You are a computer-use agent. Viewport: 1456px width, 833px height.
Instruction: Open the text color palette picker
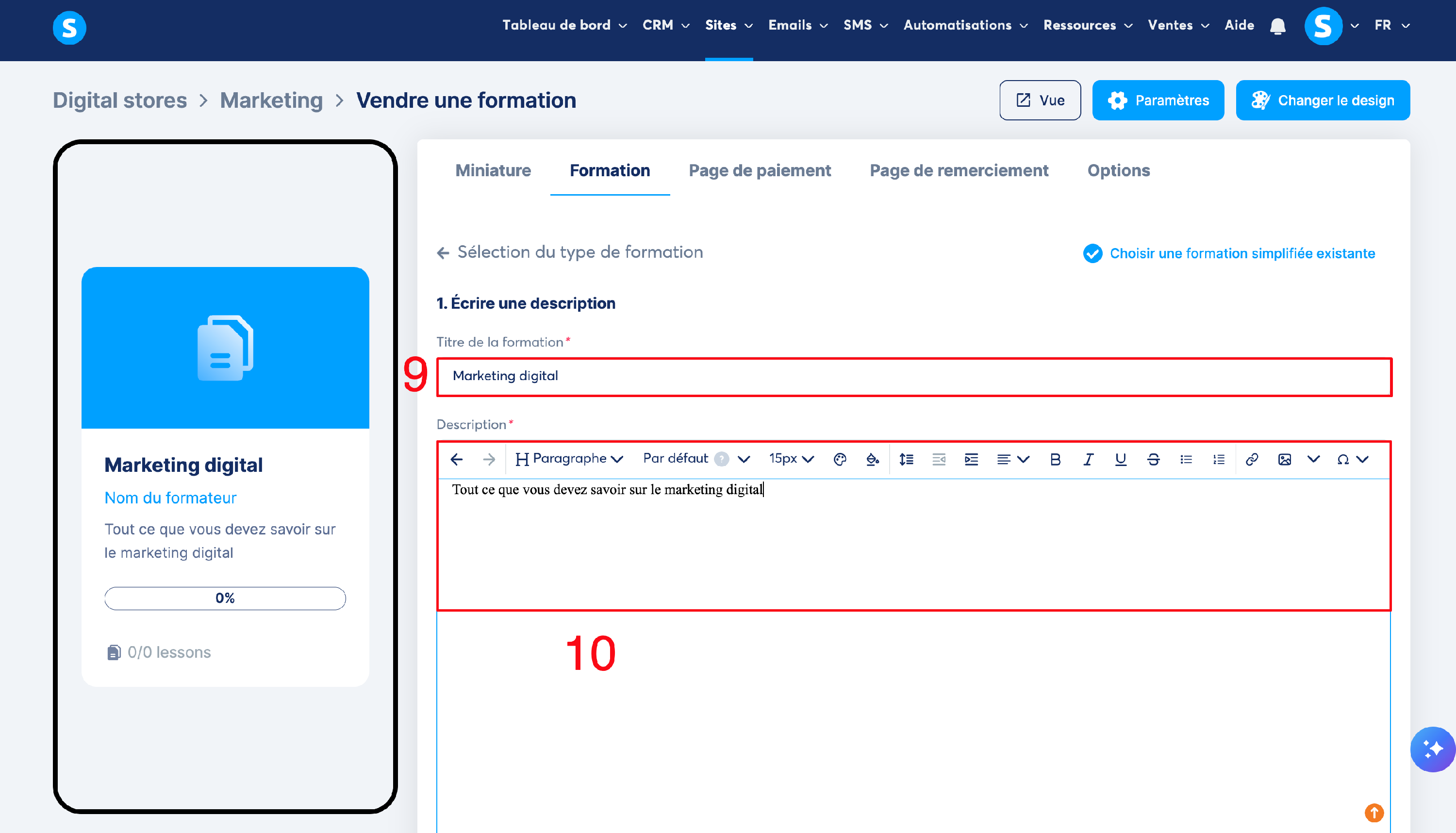tap(840, 459)
